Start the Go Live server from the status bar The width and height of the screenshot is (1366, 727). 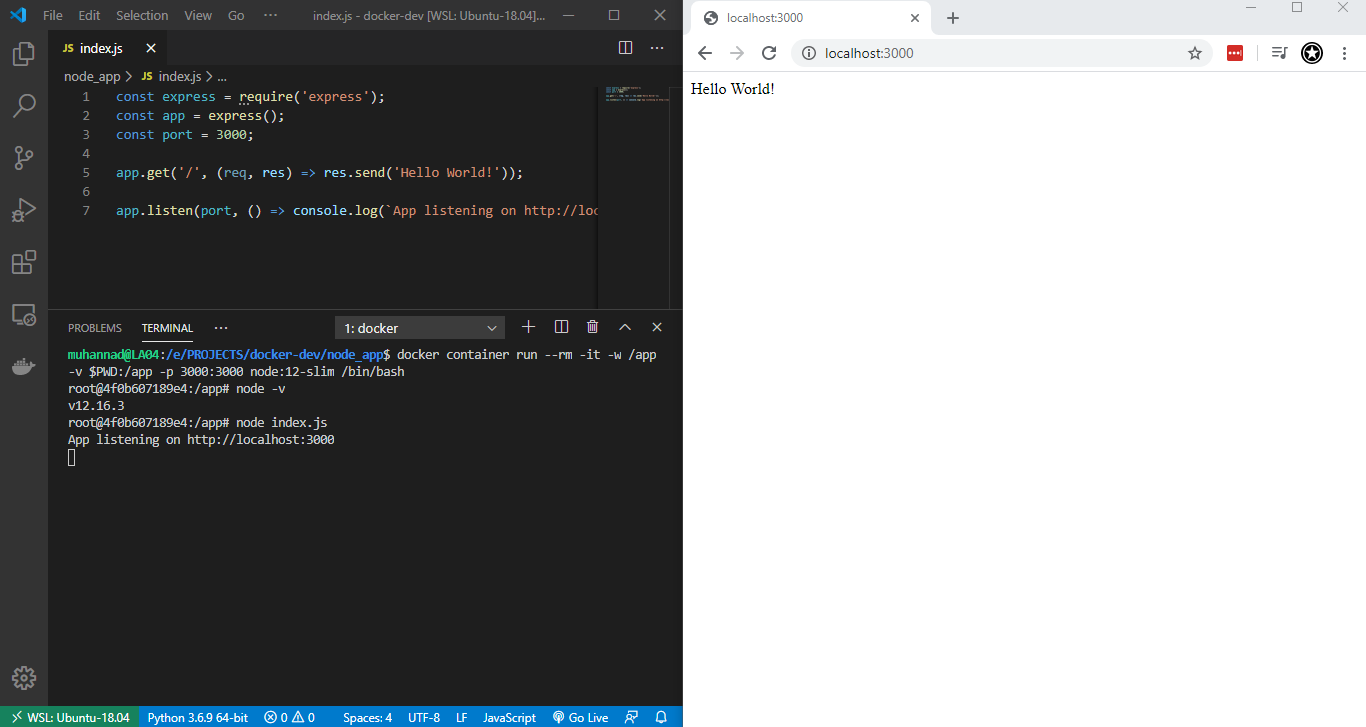580,717
